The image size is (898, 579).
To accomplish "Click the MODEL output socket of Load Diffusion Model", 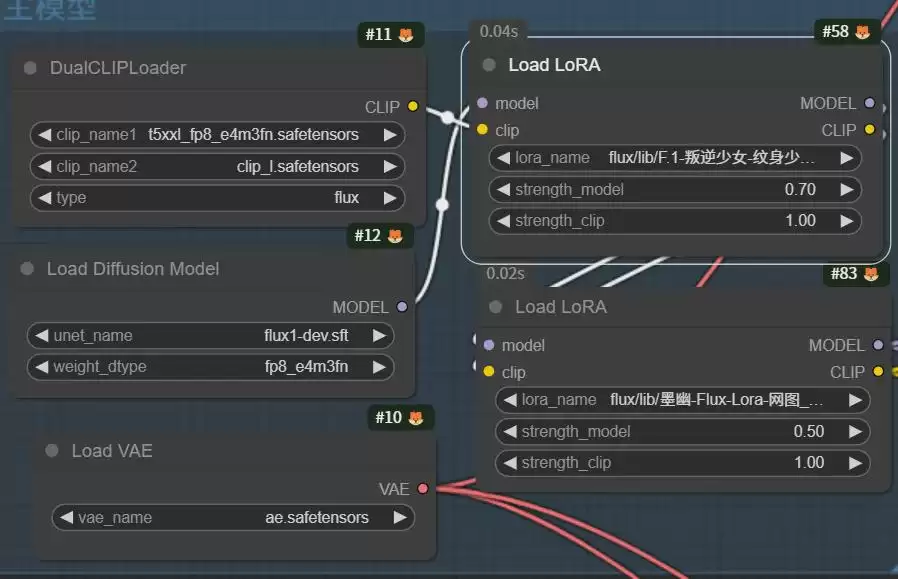I will click(x=402, y=307).
